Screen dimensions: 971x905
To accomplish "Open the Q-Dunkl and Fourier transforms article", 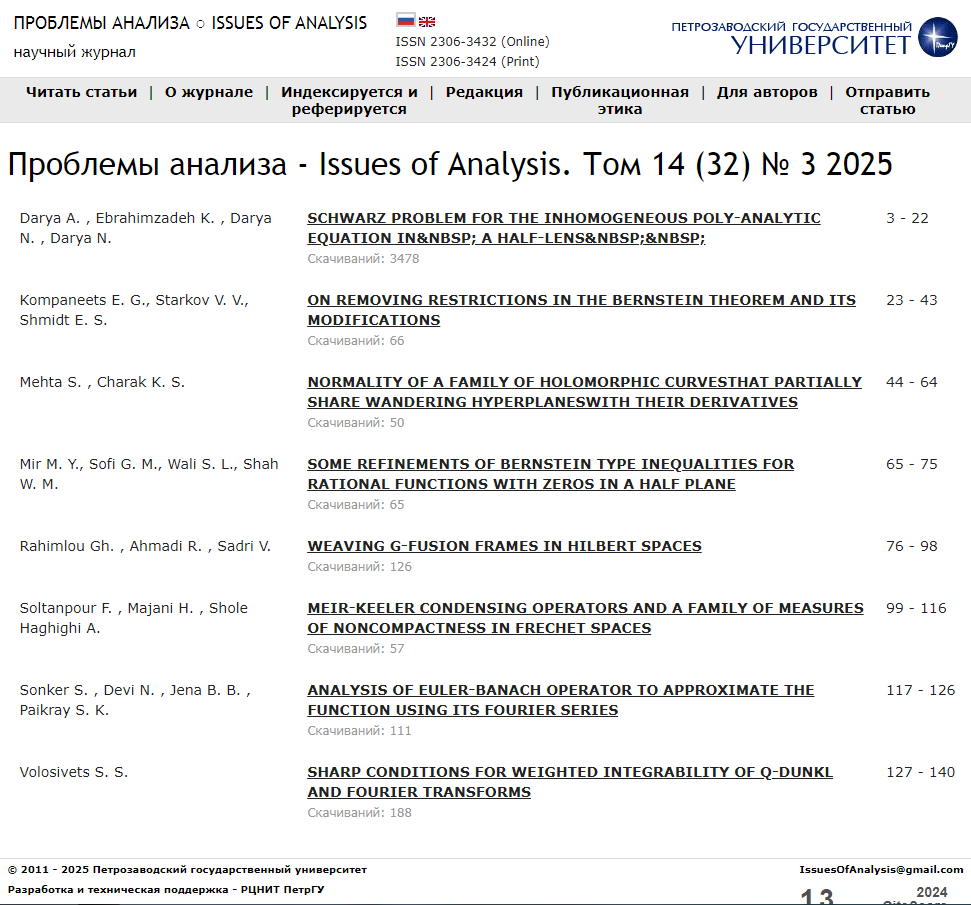I will 569,782.
